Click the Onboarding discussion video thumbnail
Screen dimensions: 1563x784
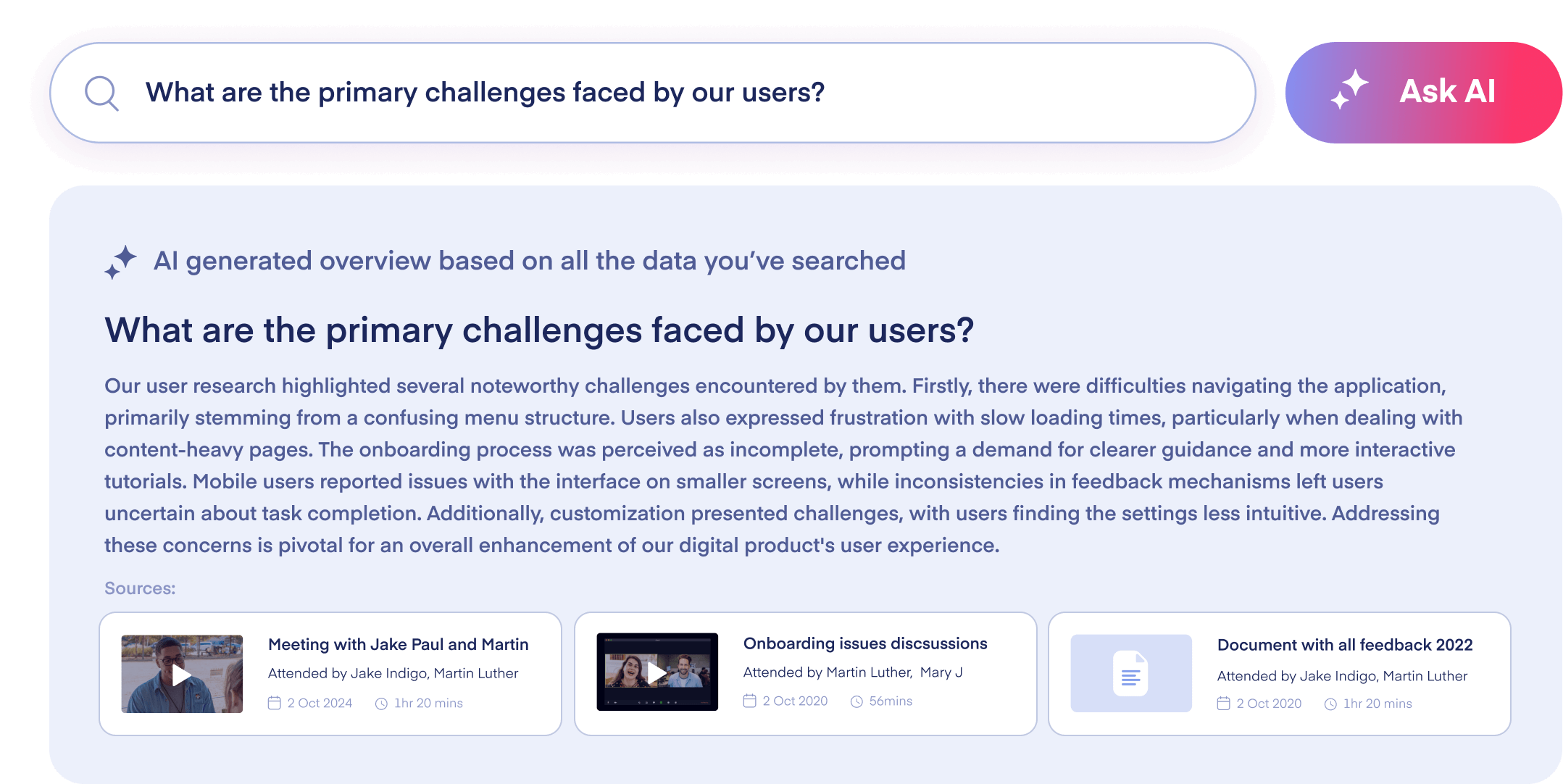tap(657, 672)
